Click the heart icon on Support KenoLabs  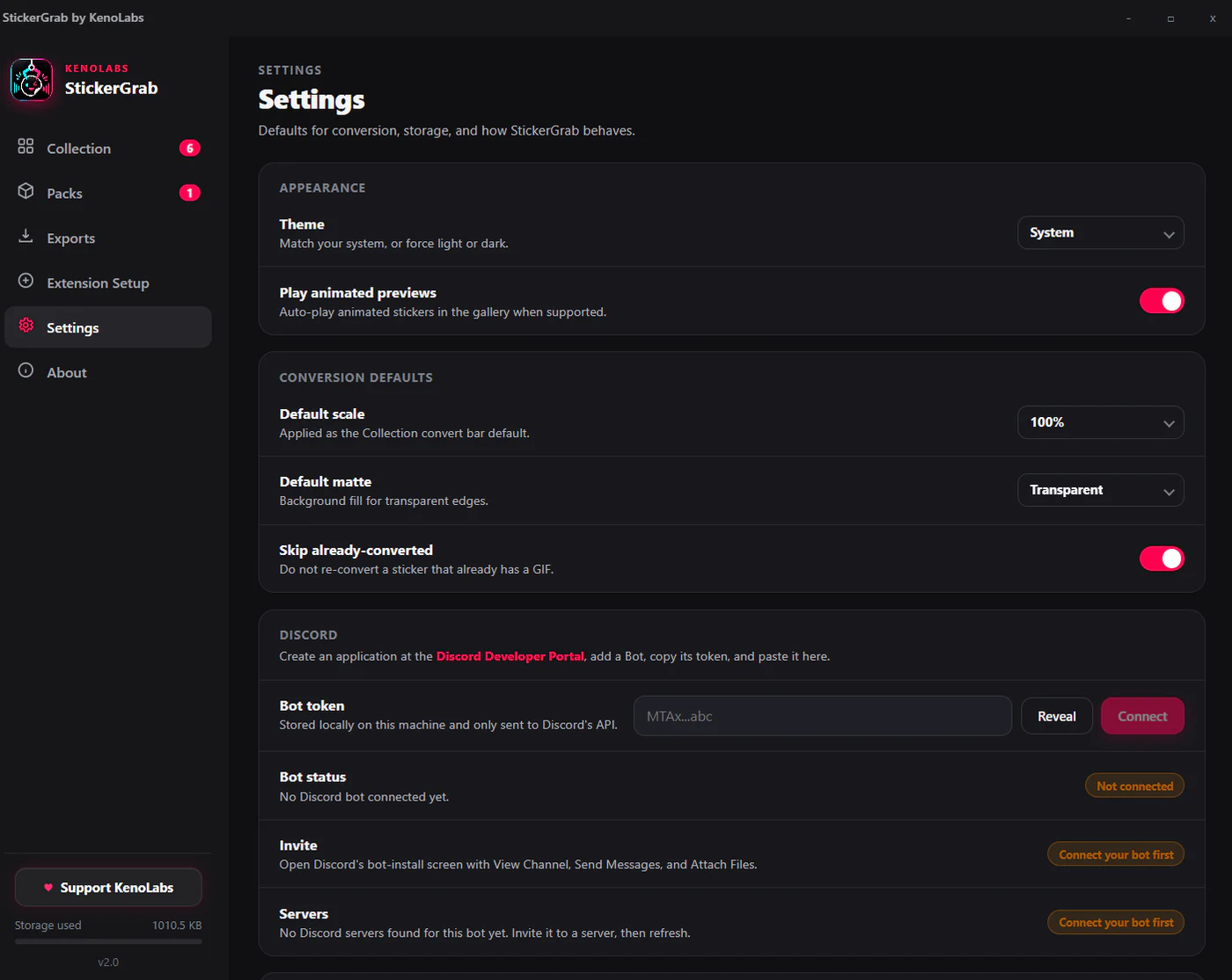coord(48,888)
